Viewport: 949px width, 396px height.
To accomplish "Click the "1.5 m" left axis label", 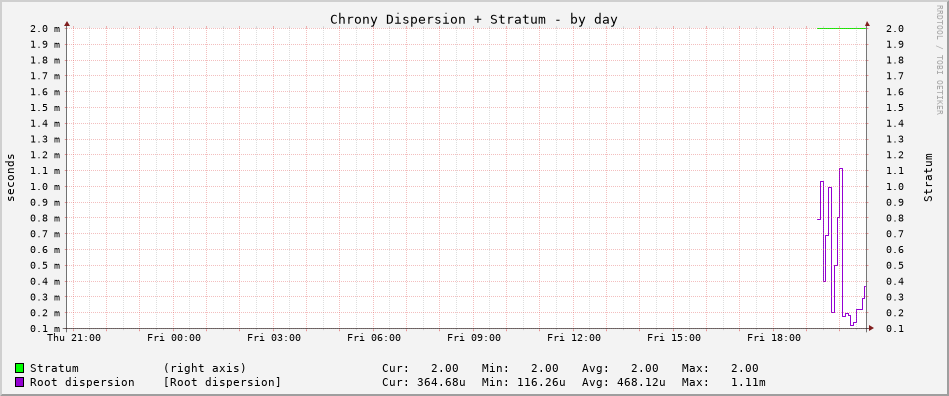I will click(x=45, y=107).
